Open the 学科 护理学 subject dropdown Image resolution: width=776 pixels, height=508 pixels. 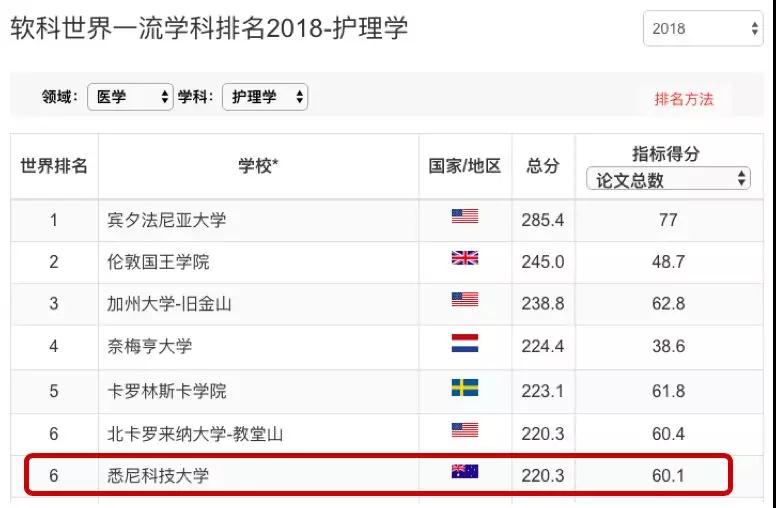tap(265, 97)
